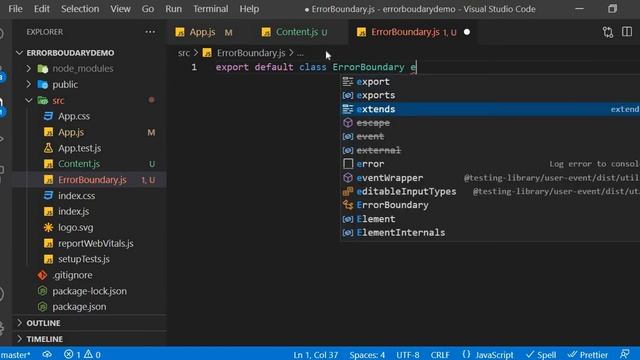Click ErrorBoundary.js in the breadcrumb
Screen dimensions: 640x360
point(251,53)
